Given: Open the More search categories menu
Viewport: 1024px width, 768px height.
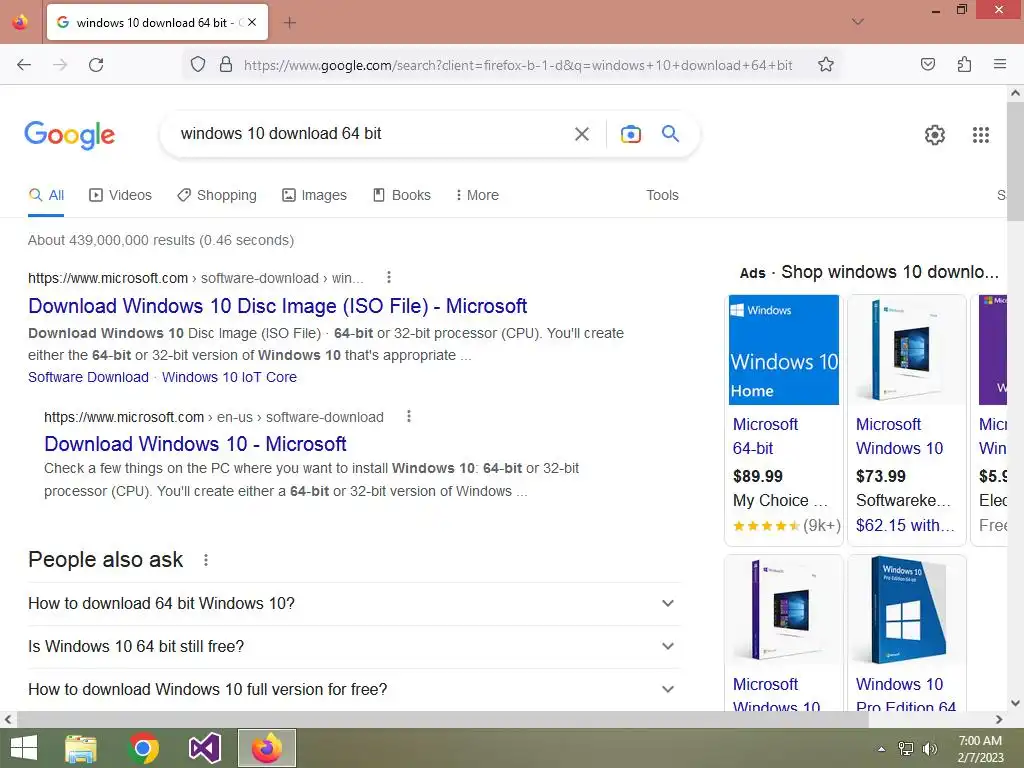Looking at the screenshot, I should (477, 195).
